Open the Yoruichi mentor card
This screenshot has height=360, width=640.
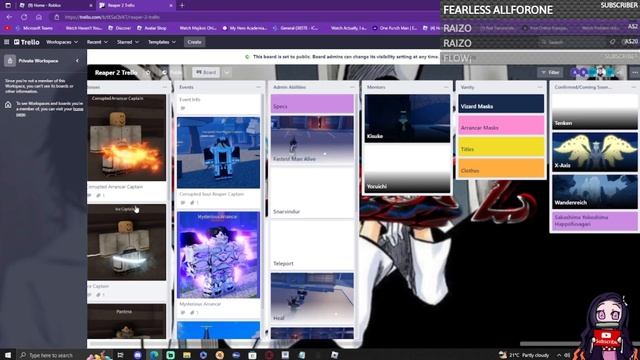(x=407, y=169)
